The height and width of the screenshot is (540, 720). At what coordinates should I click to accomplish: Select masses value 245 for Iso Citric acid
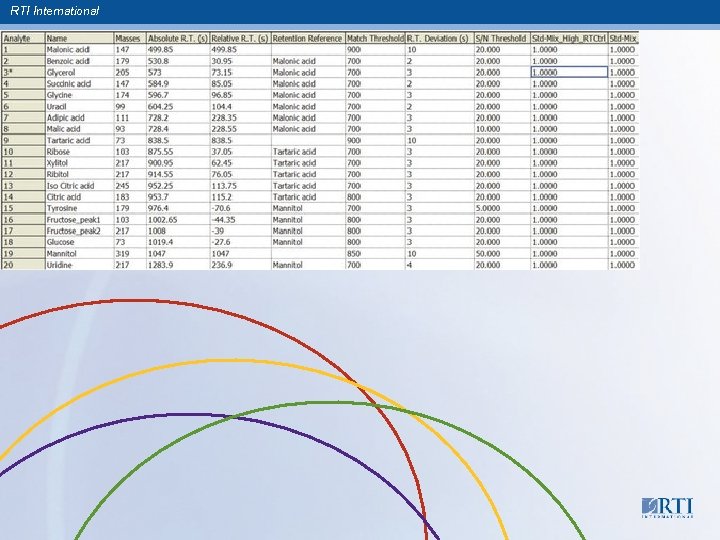point(130,186)
